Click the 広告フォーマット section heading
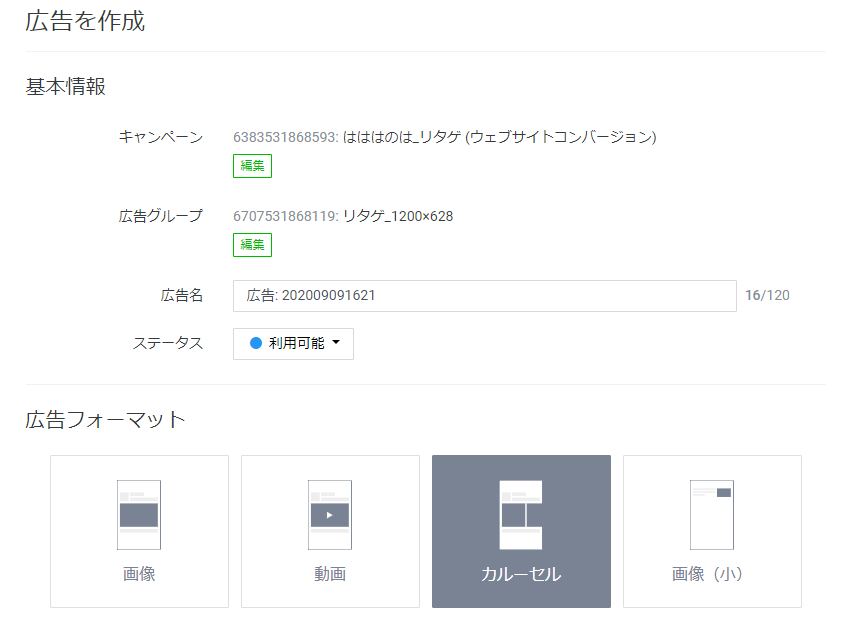The image size is (857, 629). (x=105, y=420)
